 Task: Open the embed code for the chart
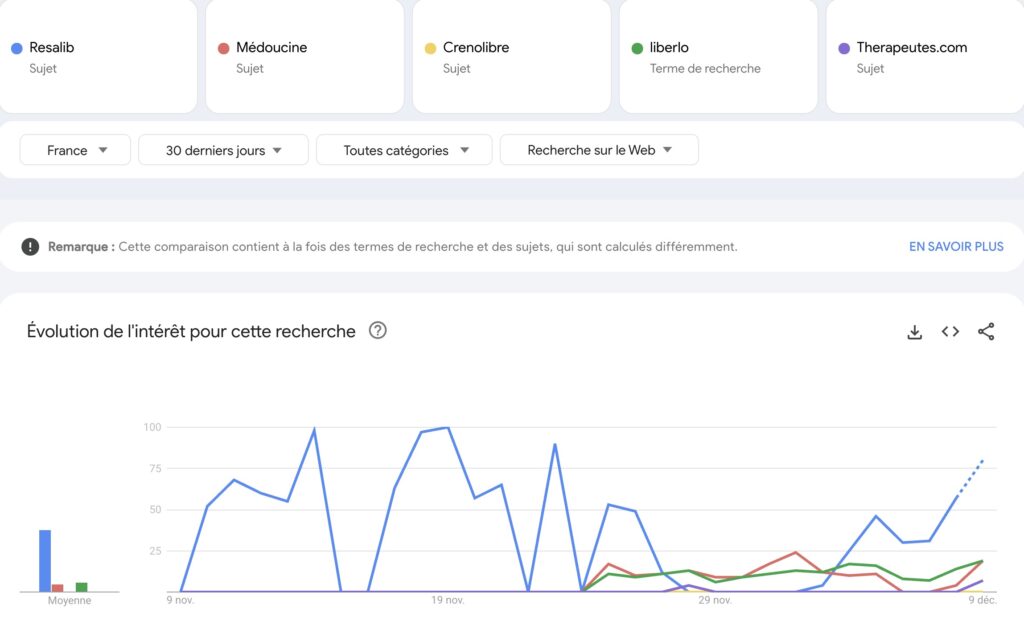click(950, 331)
